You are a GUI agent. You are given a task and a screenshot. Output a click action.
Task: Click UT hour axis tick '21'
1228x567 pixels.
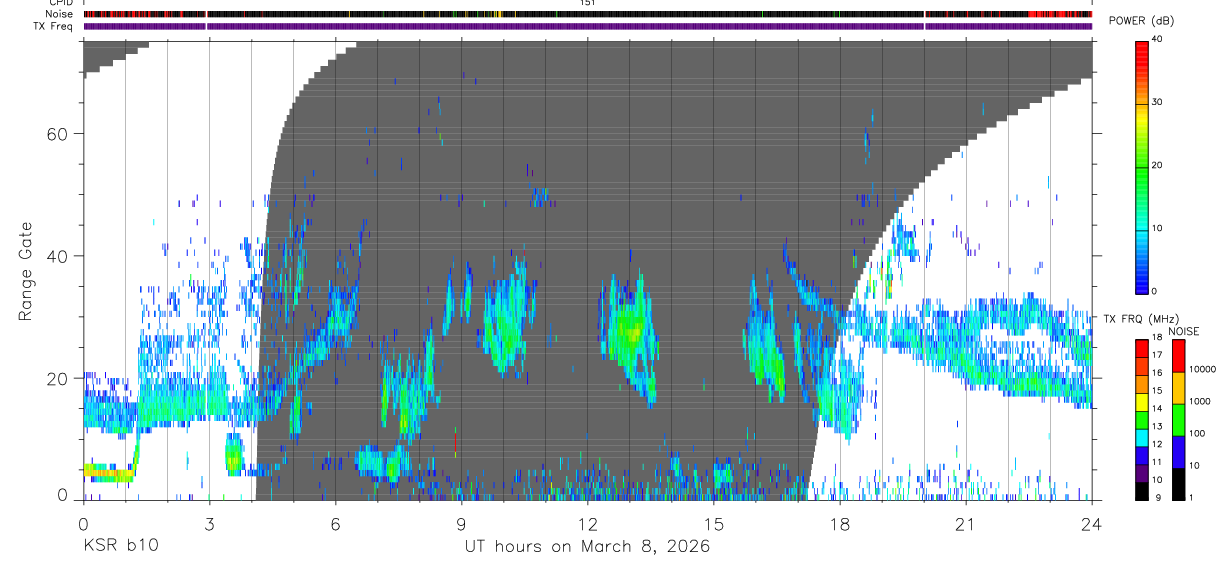coord(965,523)
